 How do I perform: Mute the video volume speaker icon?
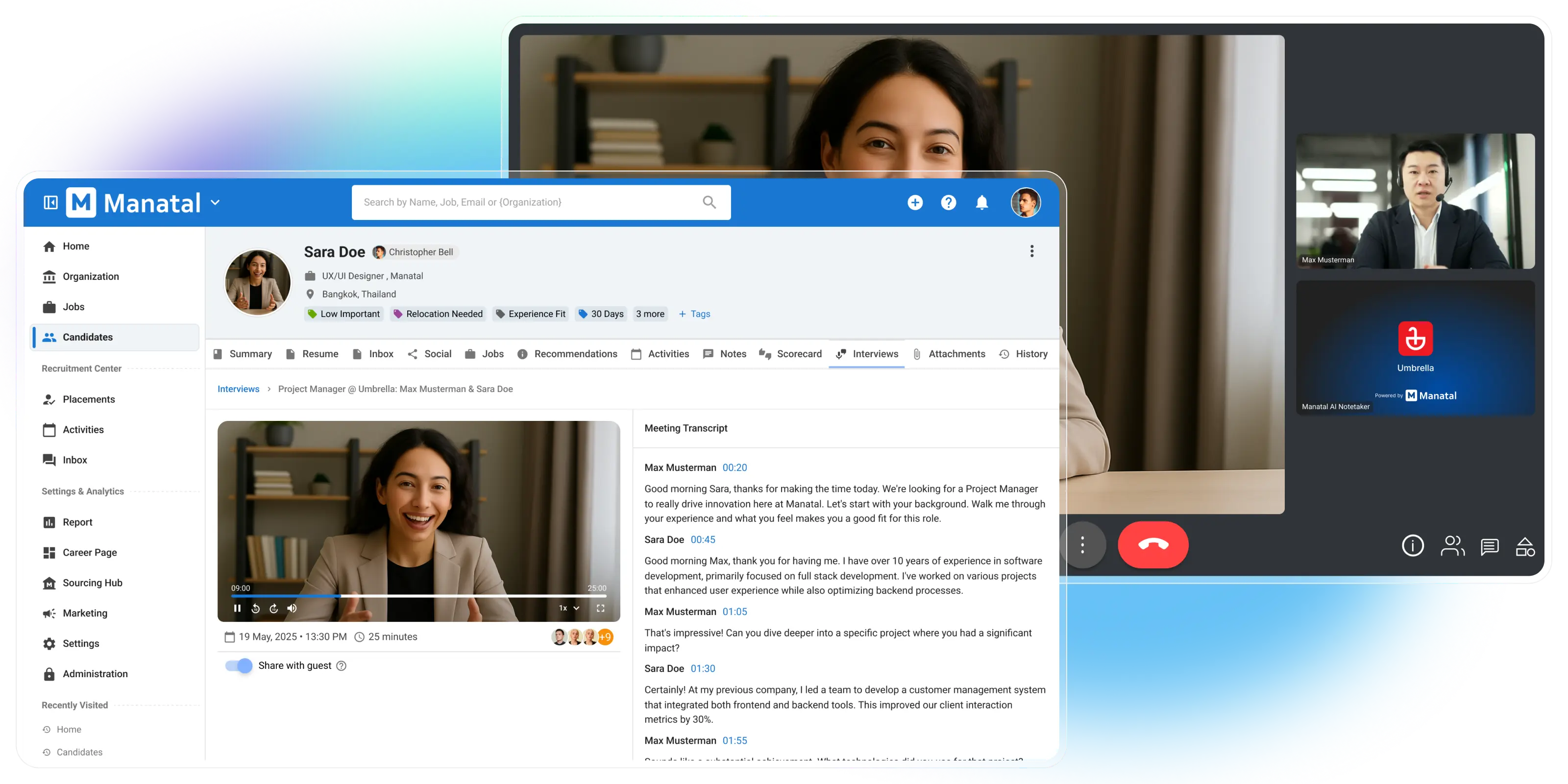click(292, 608)
